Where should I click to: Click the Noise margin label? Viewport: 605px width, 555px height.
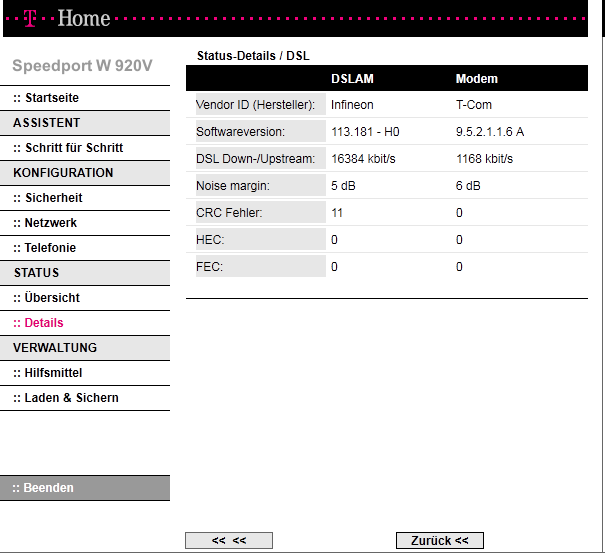coord(233,186)
